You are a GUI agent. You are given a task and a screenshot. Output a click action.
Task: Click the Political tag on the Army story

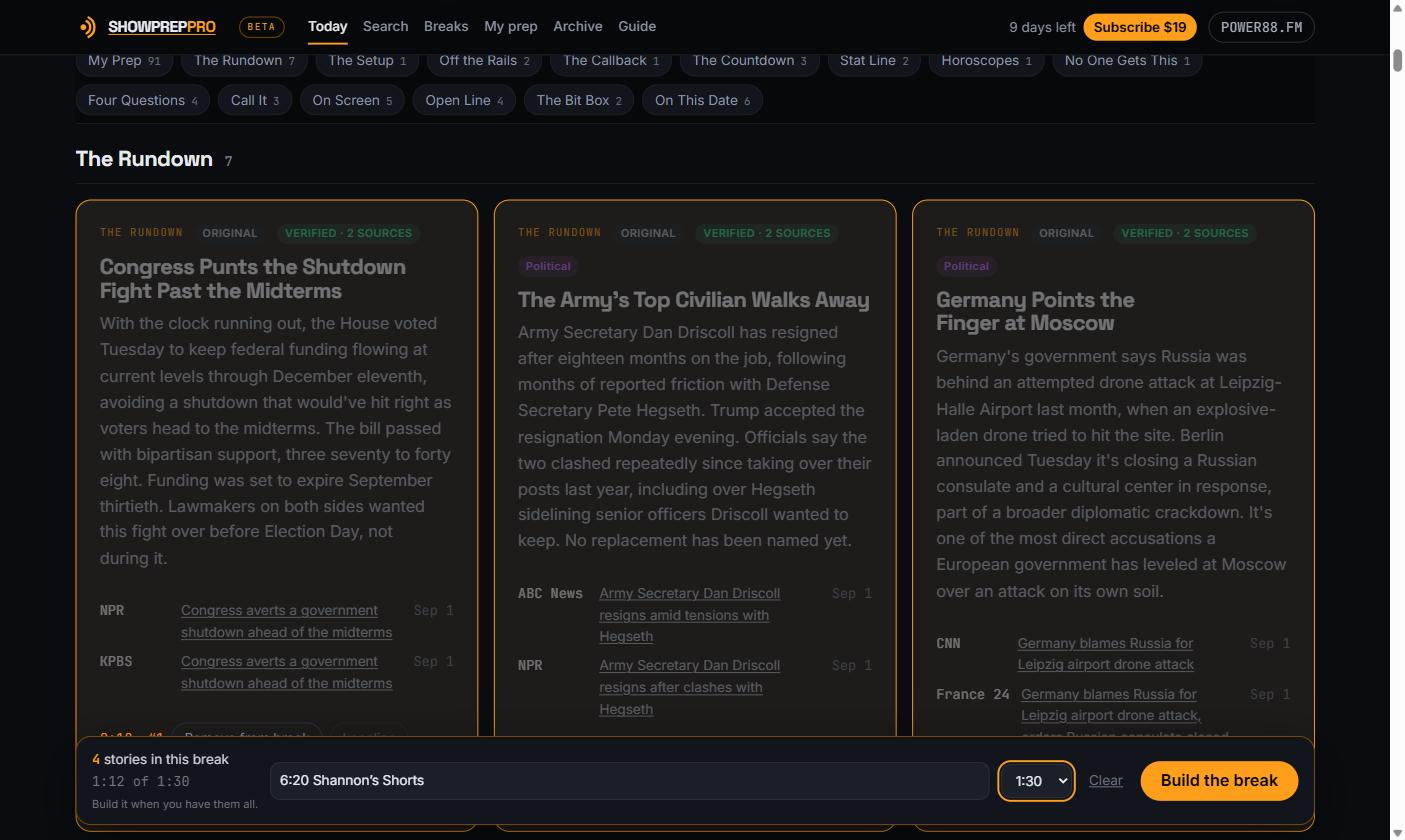(x=548, y=266)
